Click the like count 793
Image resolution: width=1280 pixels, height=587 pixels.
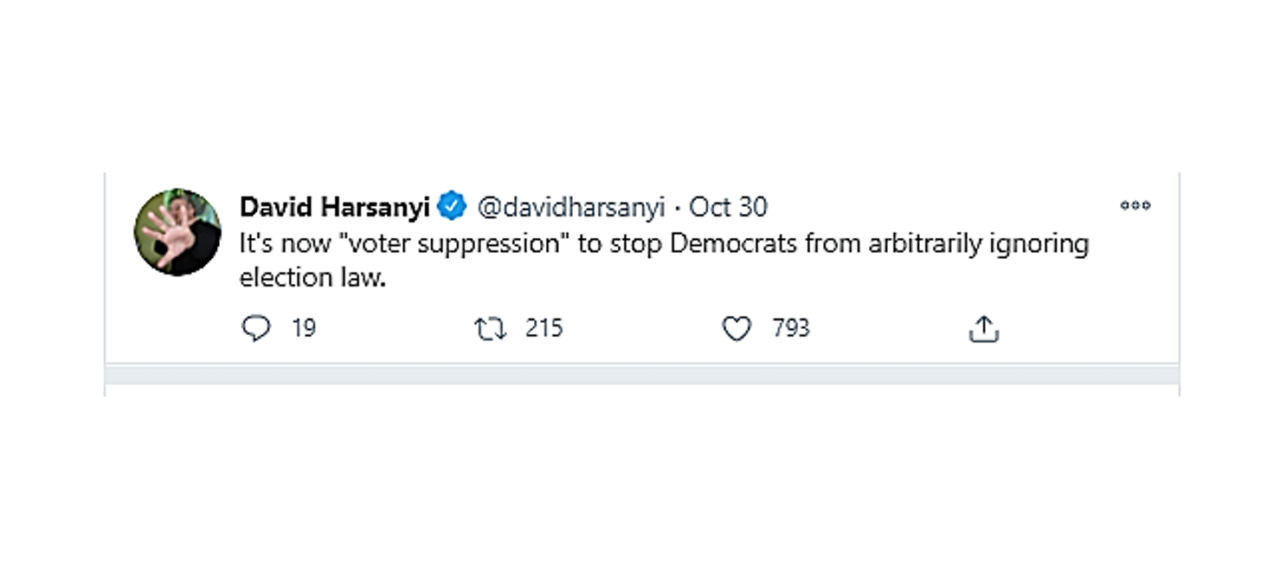click(790, 329)
